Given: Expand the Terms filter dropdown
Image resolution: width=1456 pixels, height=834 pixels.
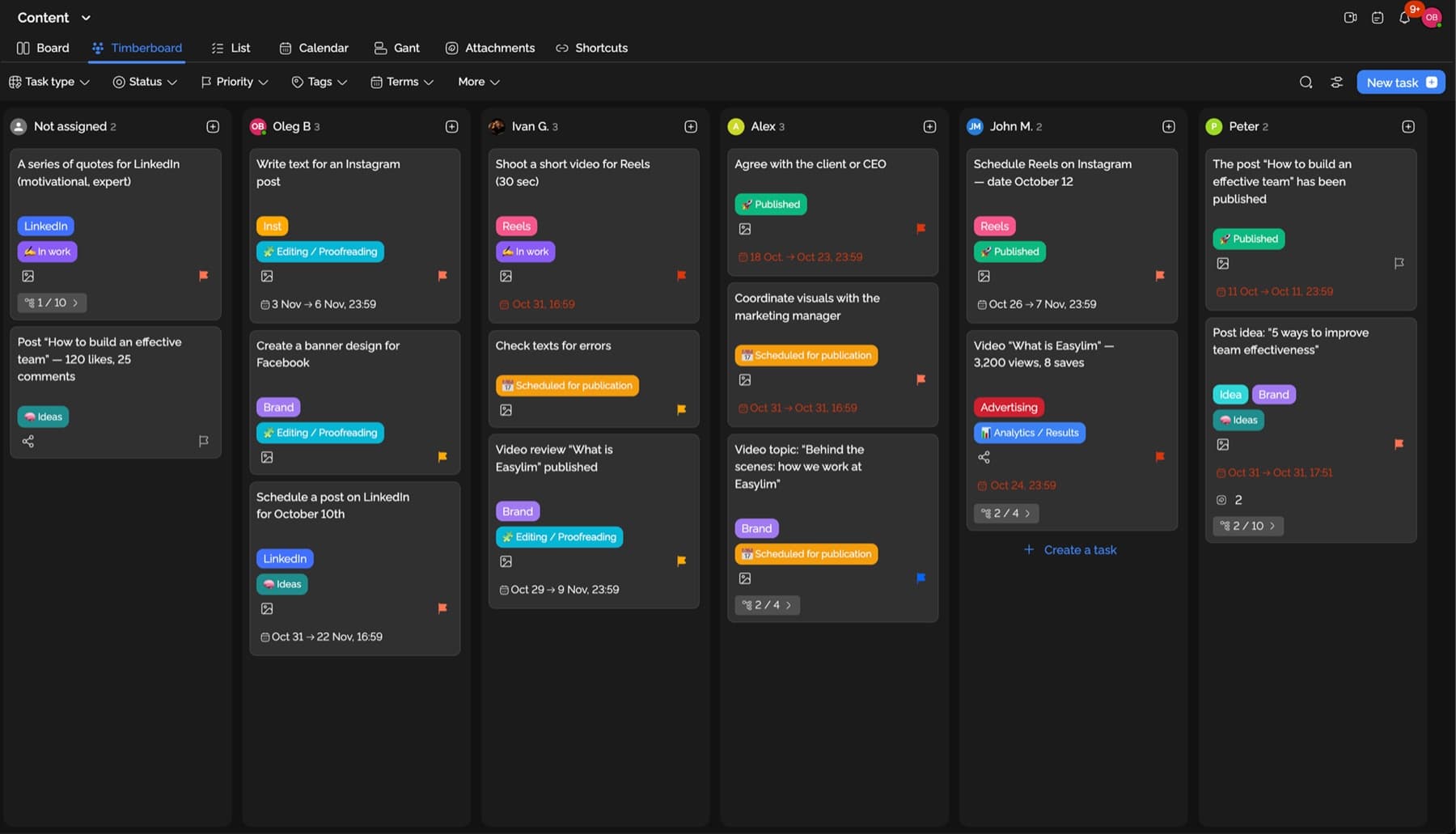Looking at the screenshot, I should [402, 82].
